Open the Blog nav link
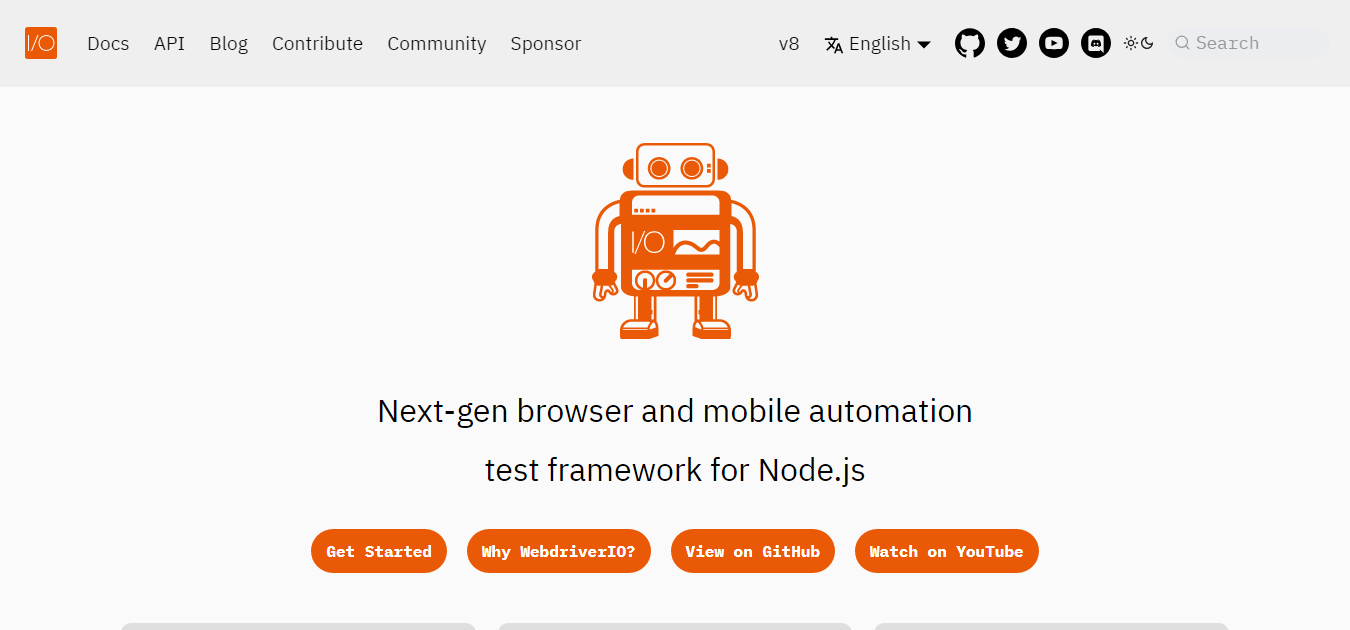The width and height of the screenshot is (1350, 630). (x=229, y=44)
